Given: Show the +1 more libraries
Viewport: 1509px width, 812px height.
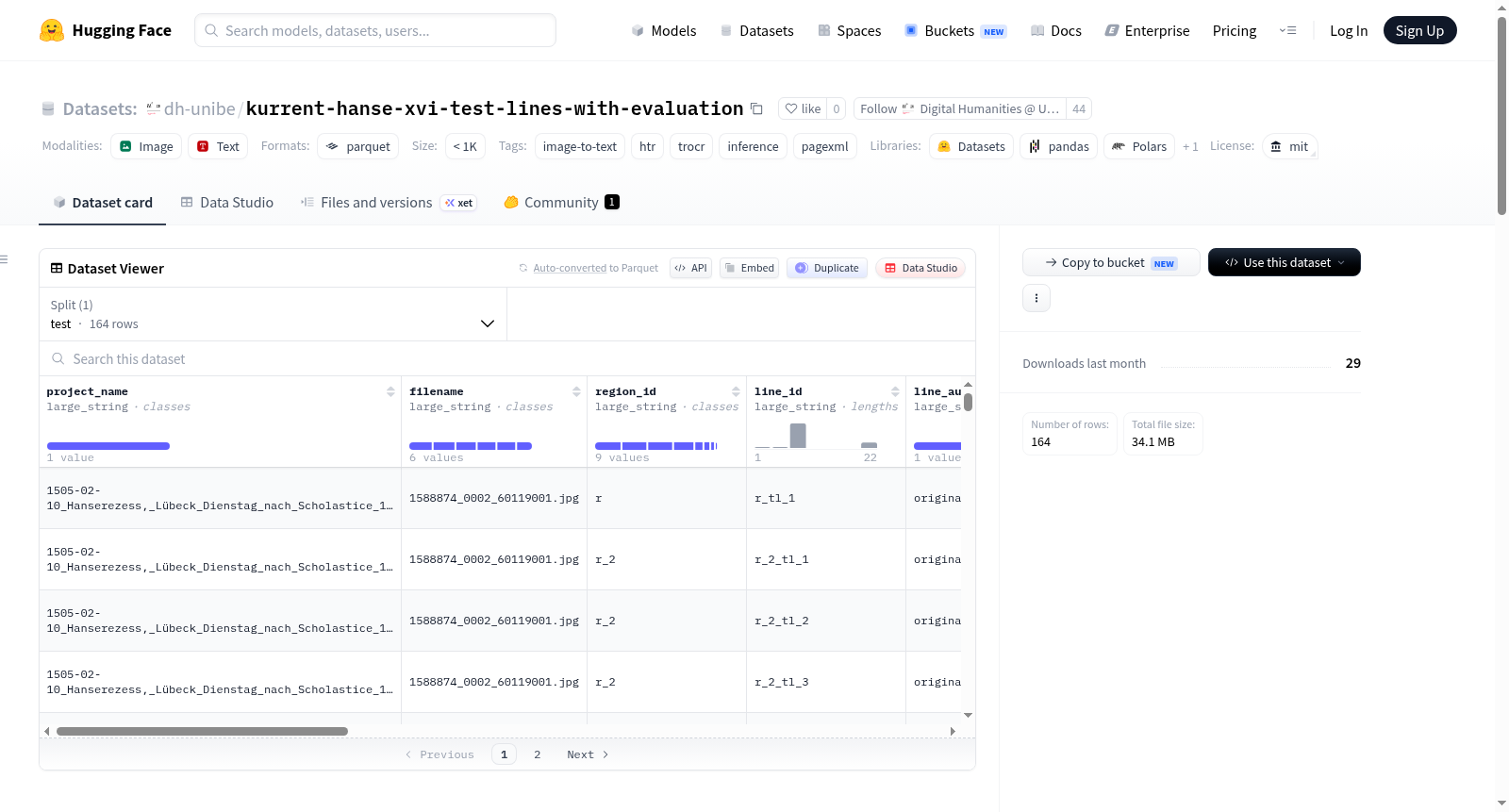Looking at the screenshot, I should (1190, 146).
